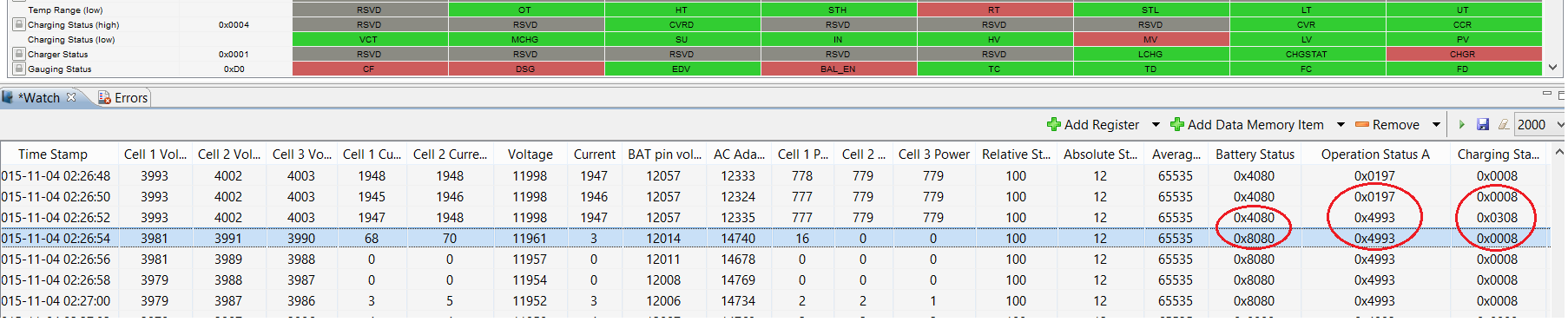Screen dimensions: 1568x322
Task: Click the red CHGR status bit cell
Action: pyautogui.click(x=1462, y=54)
